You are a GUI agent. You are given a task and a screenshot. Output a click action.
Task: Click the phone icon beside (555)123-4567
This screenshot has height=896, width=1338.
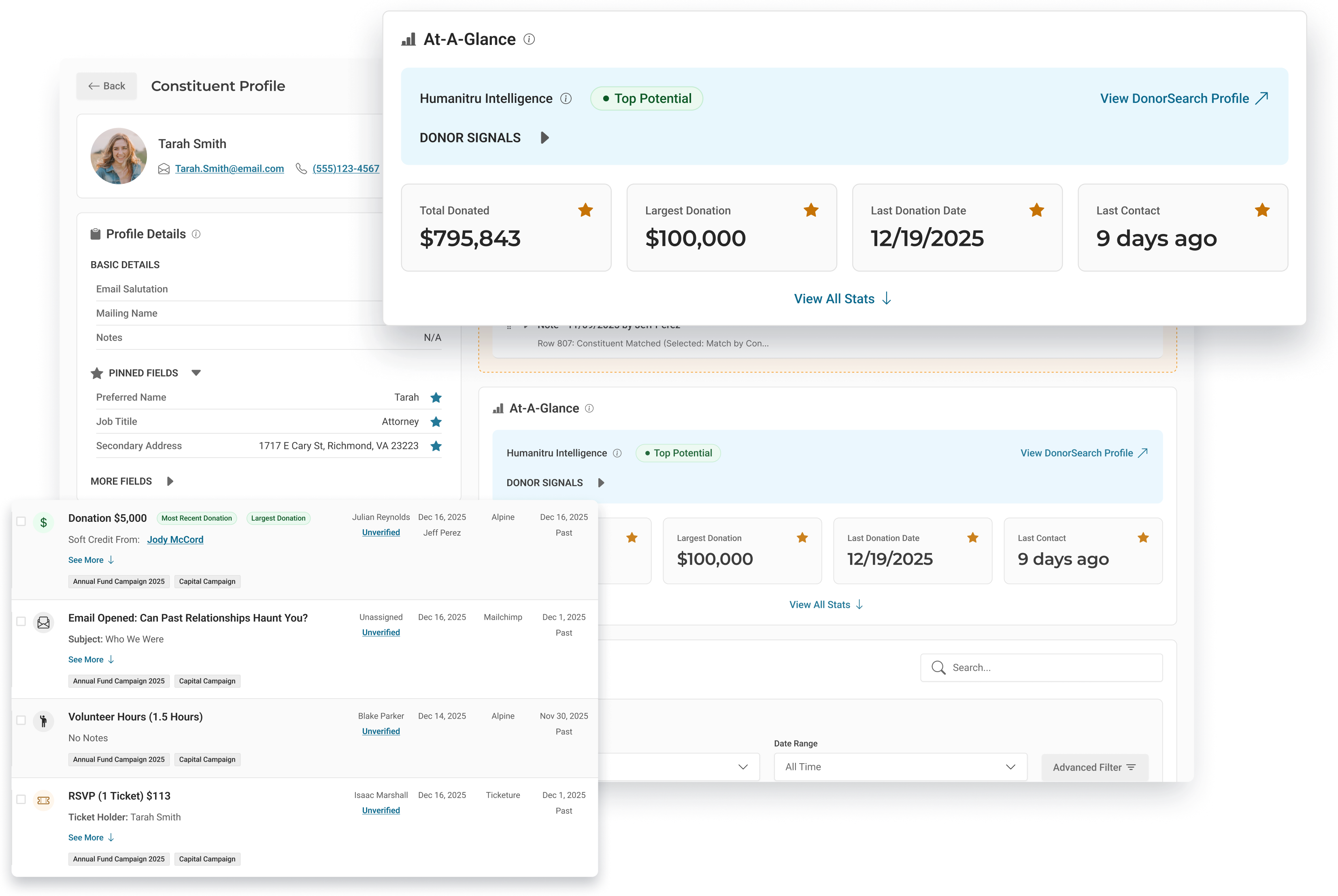coord(301,168)
